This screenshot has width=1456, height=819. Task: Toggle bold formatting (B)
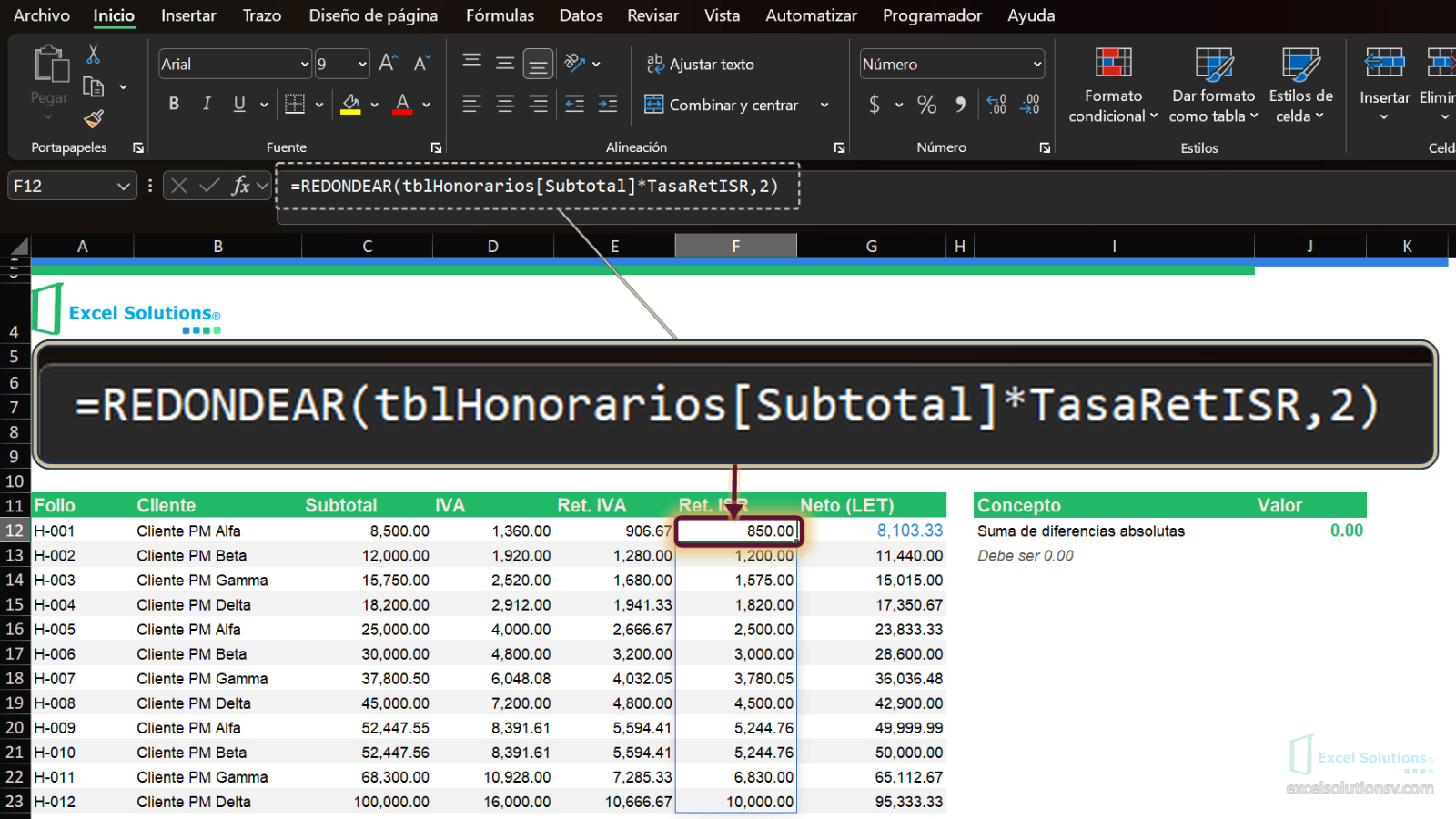(174, 104)
